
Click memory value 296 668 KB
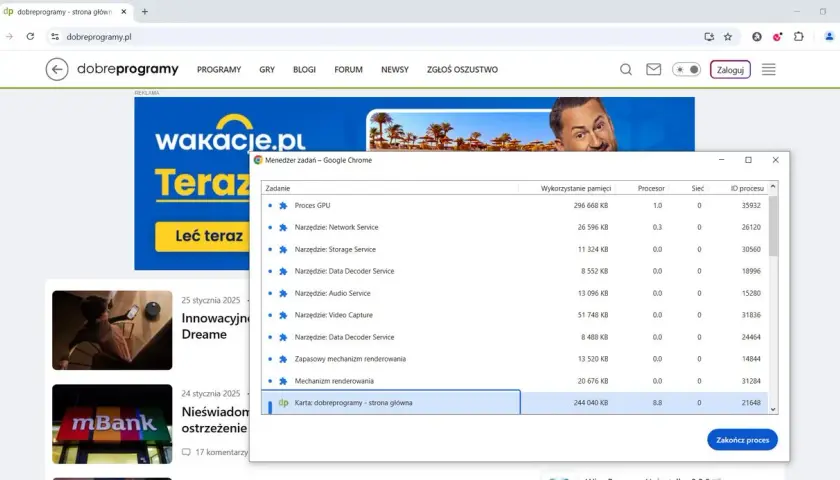pos(591,205)
